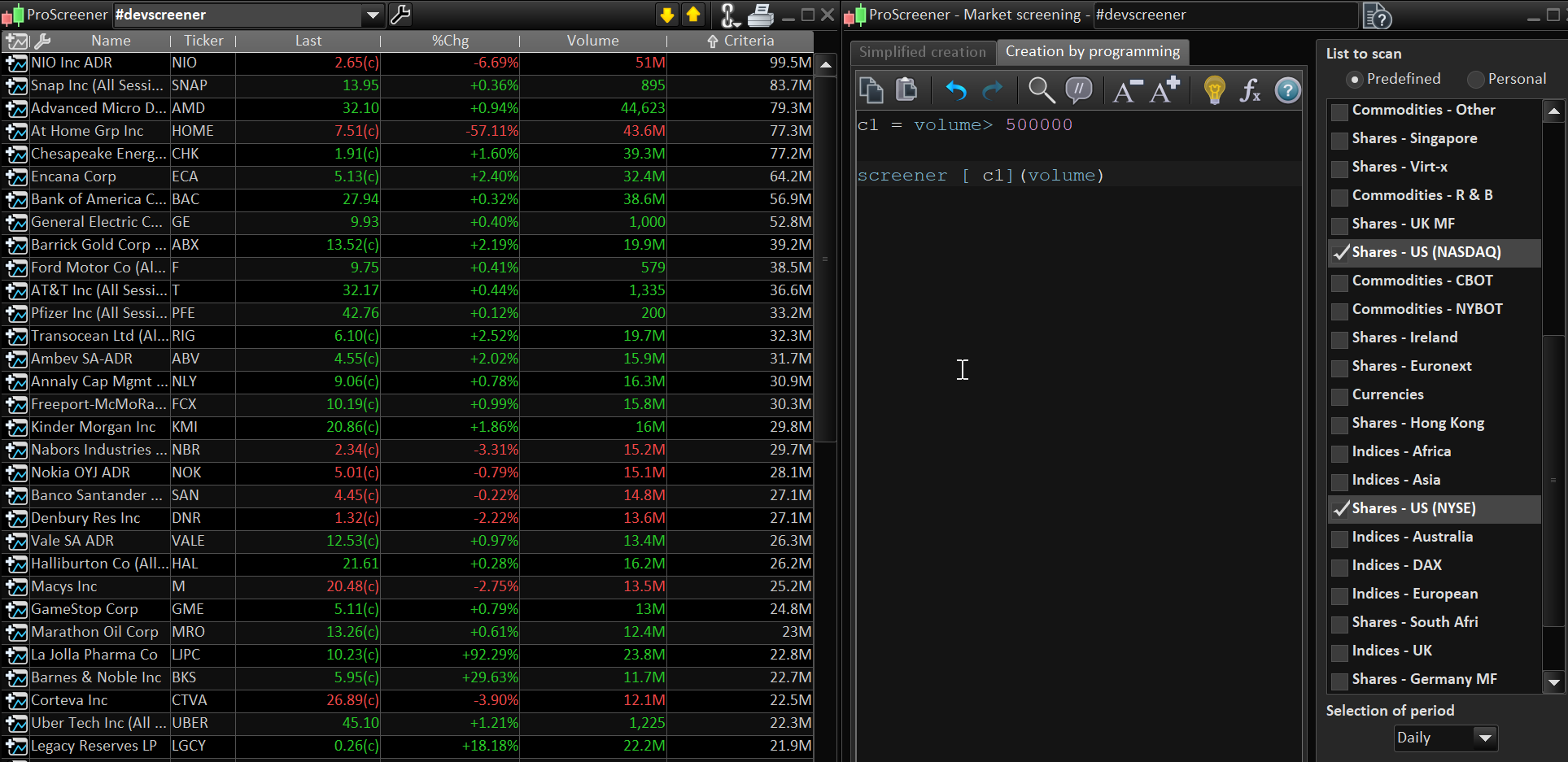The image size is (1568, 762).
Task: Check the Shares - Singapore checkbox
Action: (x=1339, y=141)
